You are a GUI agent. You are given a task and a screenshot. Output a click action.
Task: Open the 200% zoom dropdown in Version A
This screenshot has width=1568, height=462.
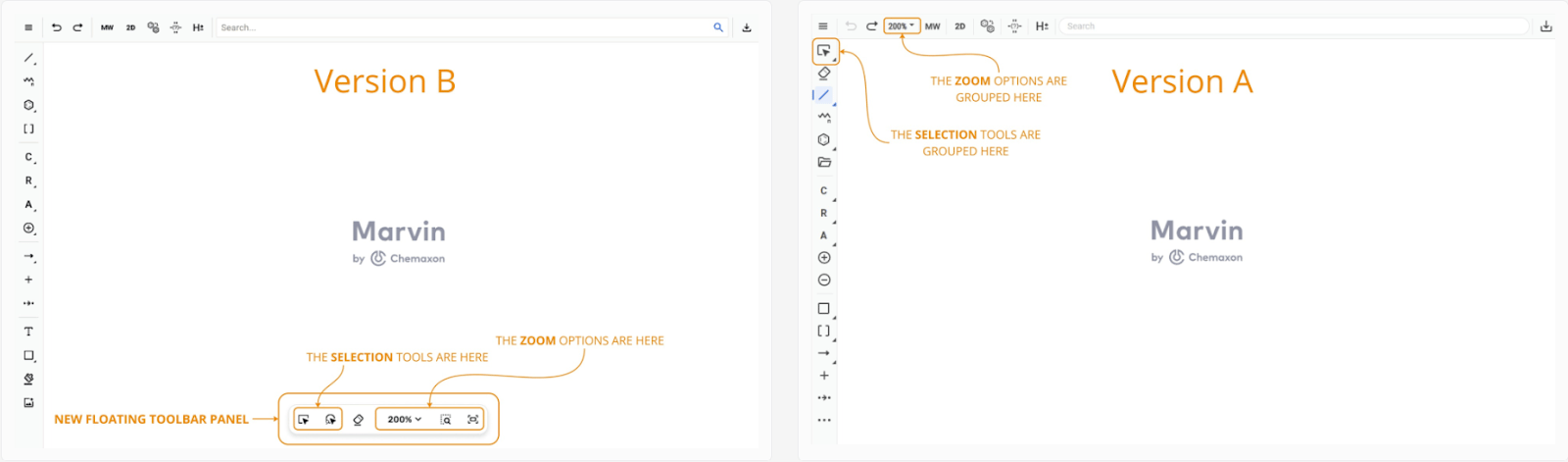(901, 26)
